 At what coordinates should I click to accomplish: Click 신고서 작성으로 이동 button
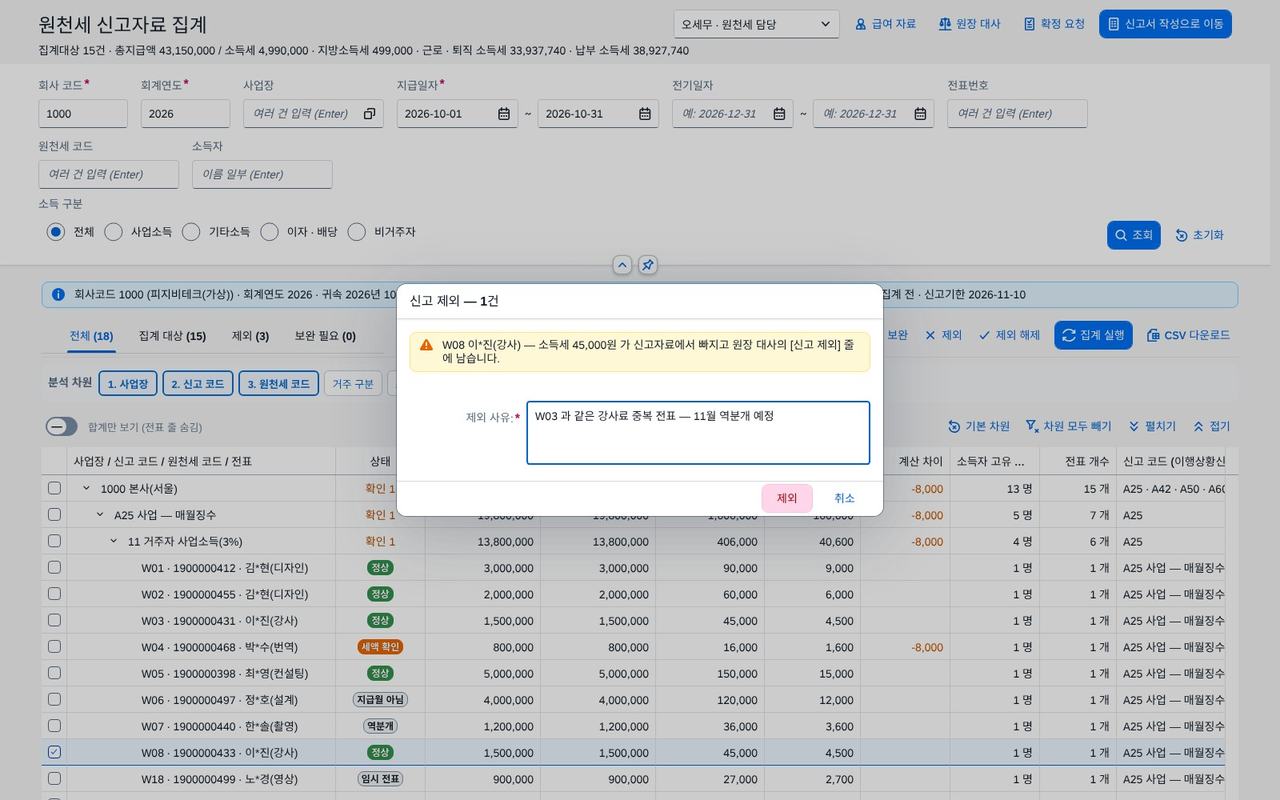coord(1165,24)
